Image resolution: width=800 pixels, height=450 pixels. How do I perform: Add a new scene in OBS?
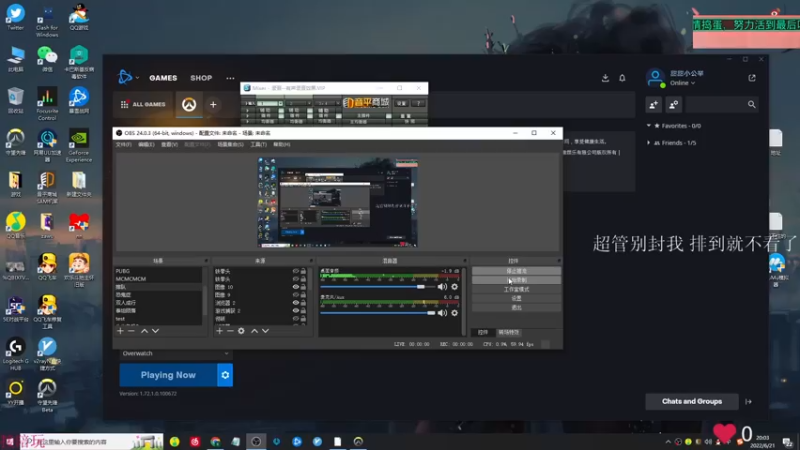[120, 331]
